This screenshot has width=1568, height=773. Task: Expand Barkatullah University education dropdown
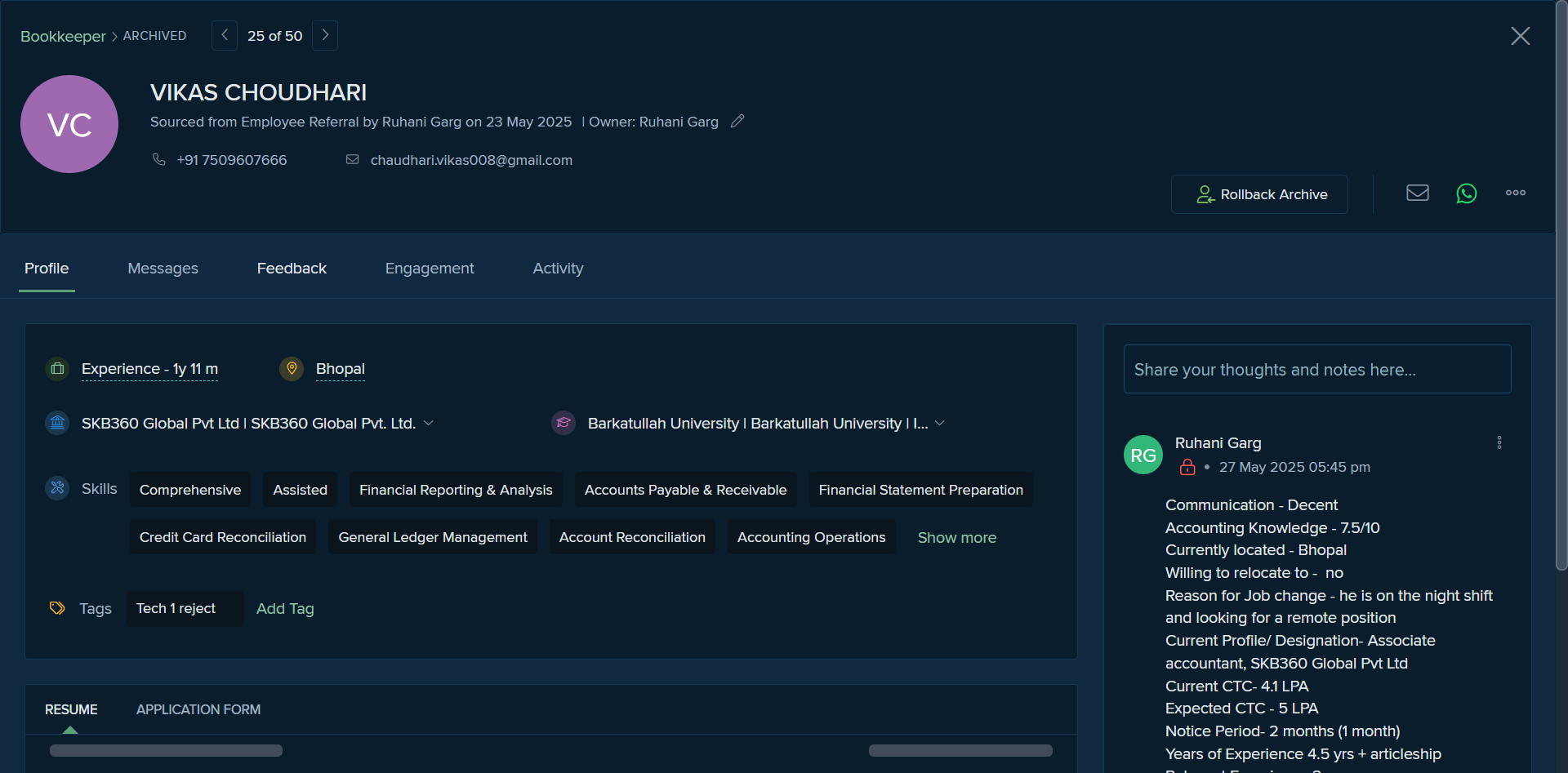tap(940, 423)
